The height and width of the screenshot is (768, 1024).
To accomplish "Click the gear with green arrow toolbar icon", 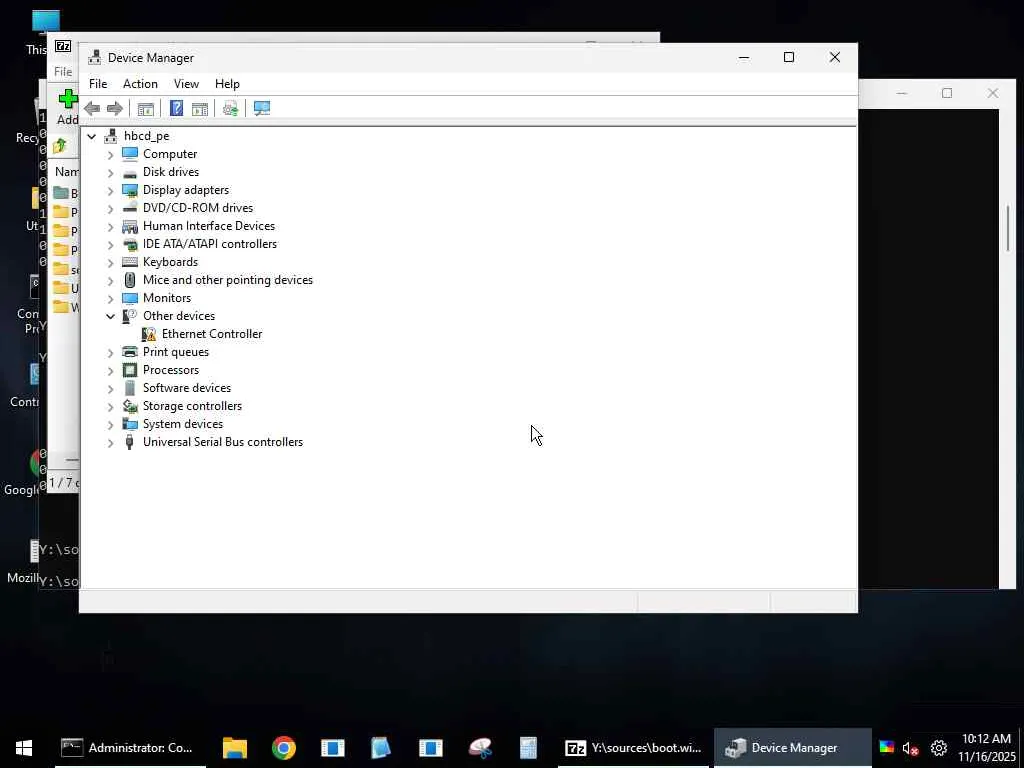I will click(x=230, y=108).
